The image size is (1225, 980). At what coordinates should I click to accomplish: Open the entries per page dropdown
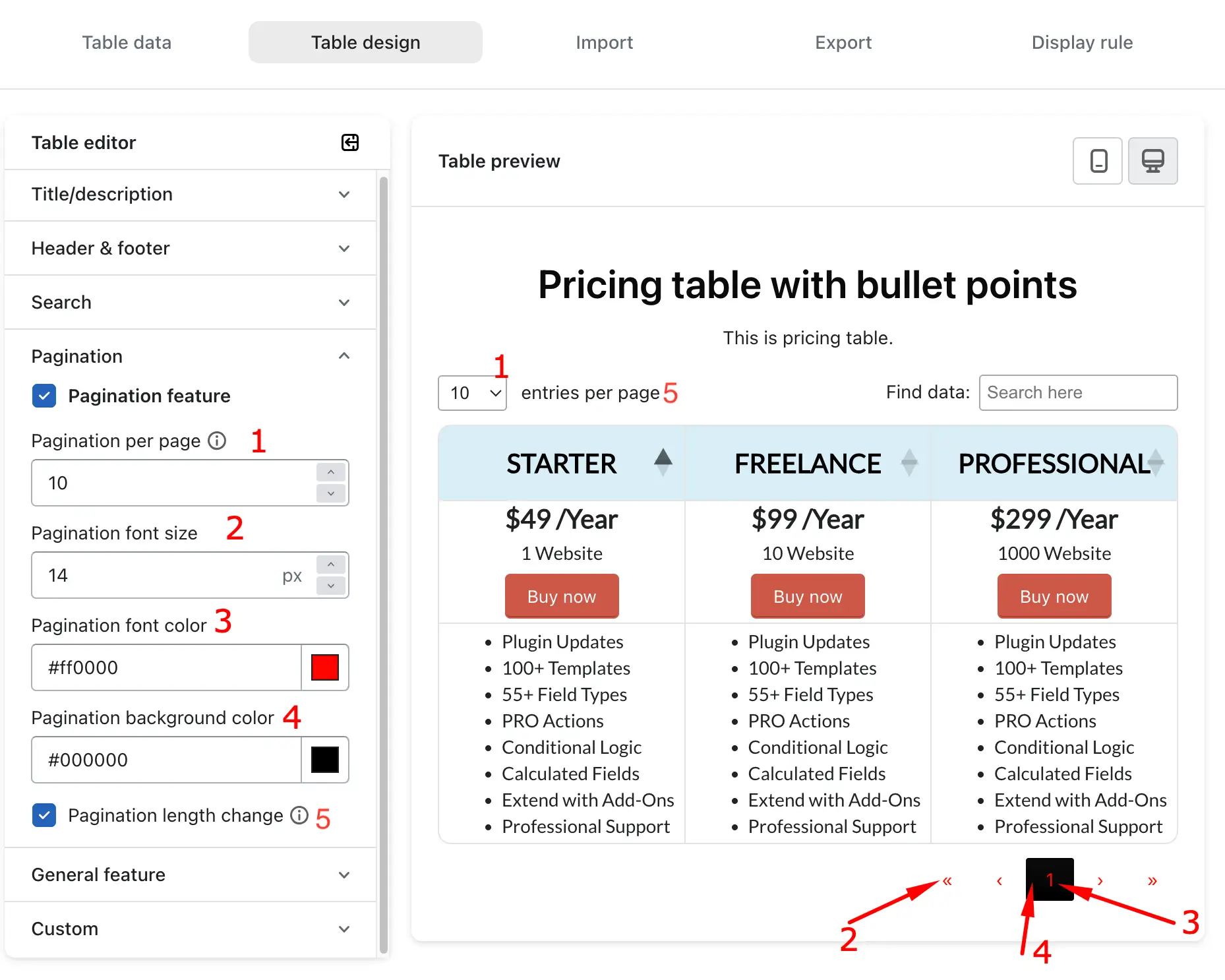click(472, 393)
